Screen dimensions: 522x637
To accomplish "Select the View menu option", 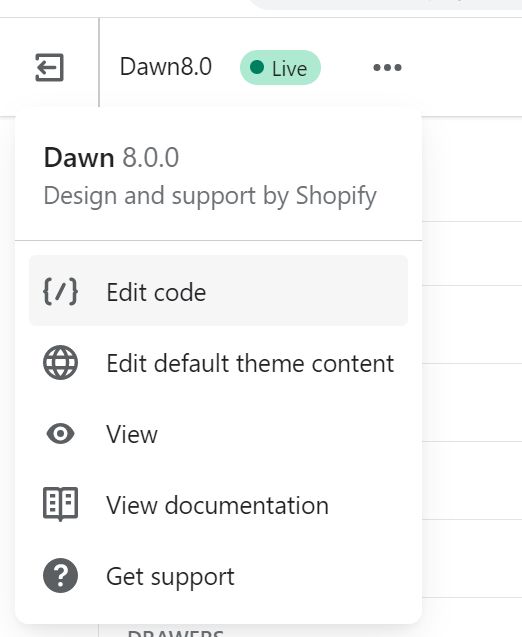I will point(219,434).
